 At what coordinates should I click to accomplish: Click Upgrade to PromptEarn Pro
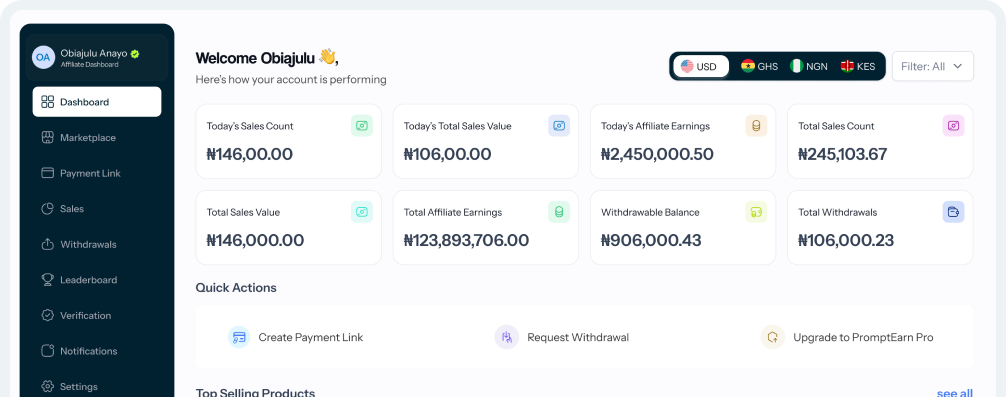847,337
